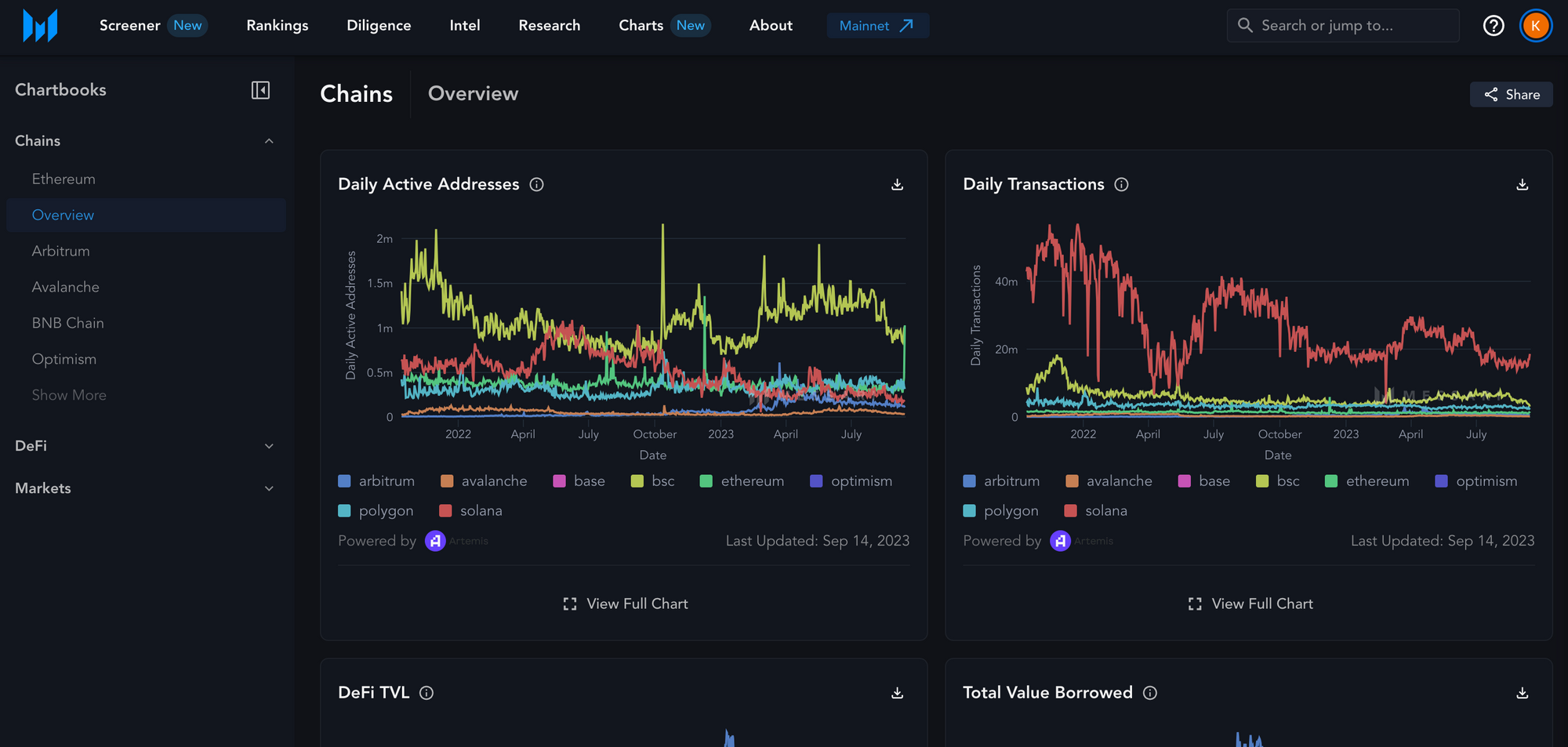Screen dimensions: 1568x747
Task: View full chart for Daily Transactions
Action: point(1250,604)
